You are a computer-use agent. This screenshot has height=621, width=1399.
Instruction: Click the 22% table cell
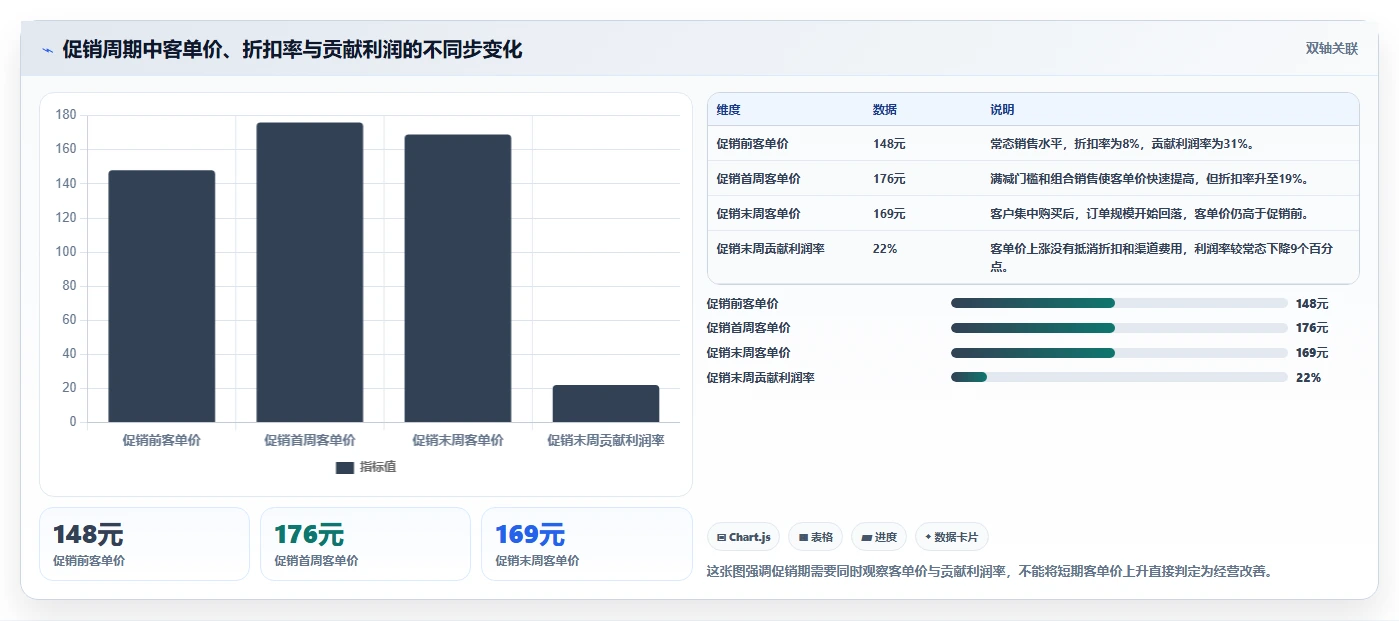885,249
